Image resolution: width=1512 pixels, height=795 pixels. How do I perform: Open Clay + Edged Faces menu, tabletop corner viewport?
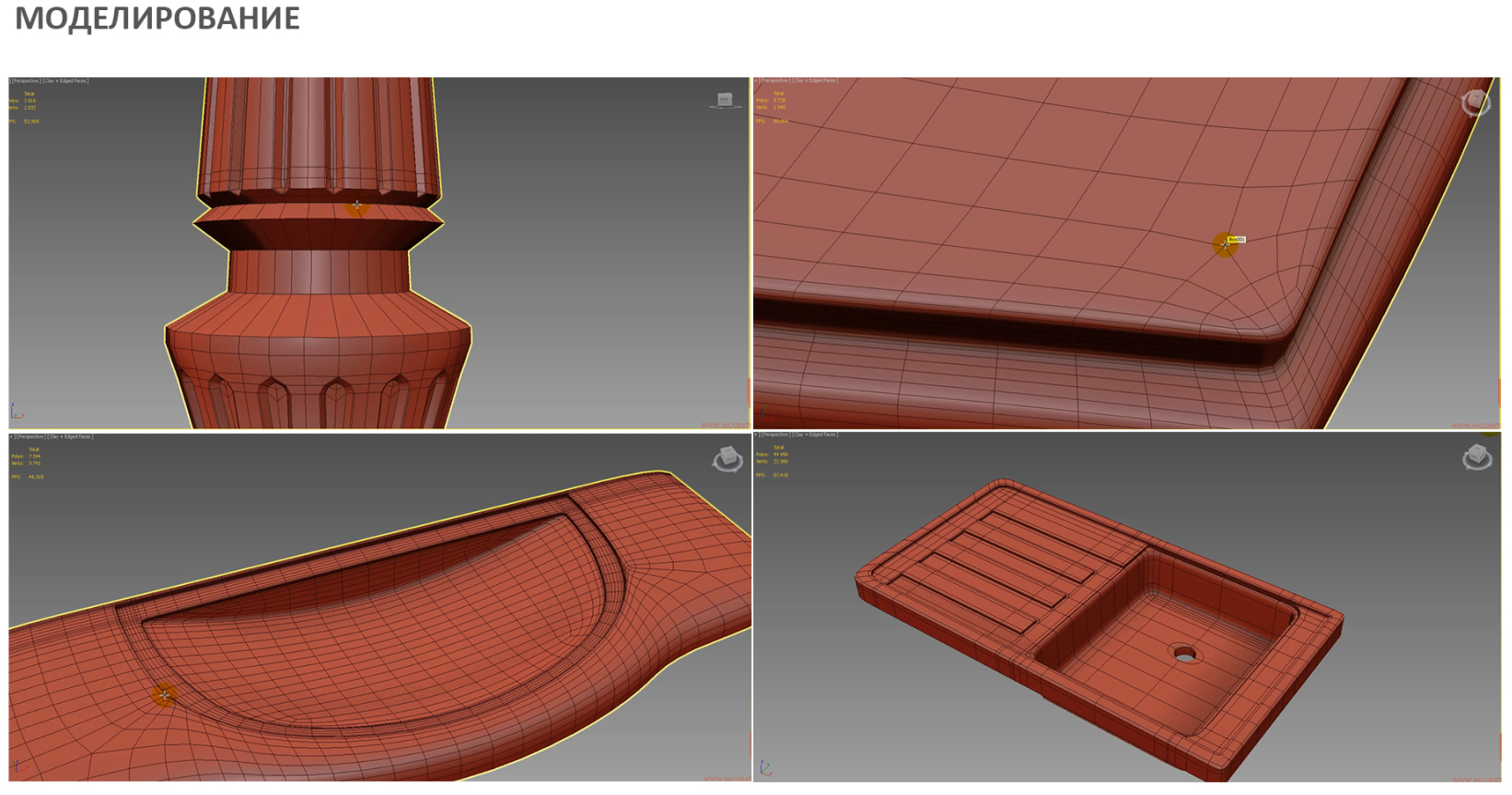(815, 81)
